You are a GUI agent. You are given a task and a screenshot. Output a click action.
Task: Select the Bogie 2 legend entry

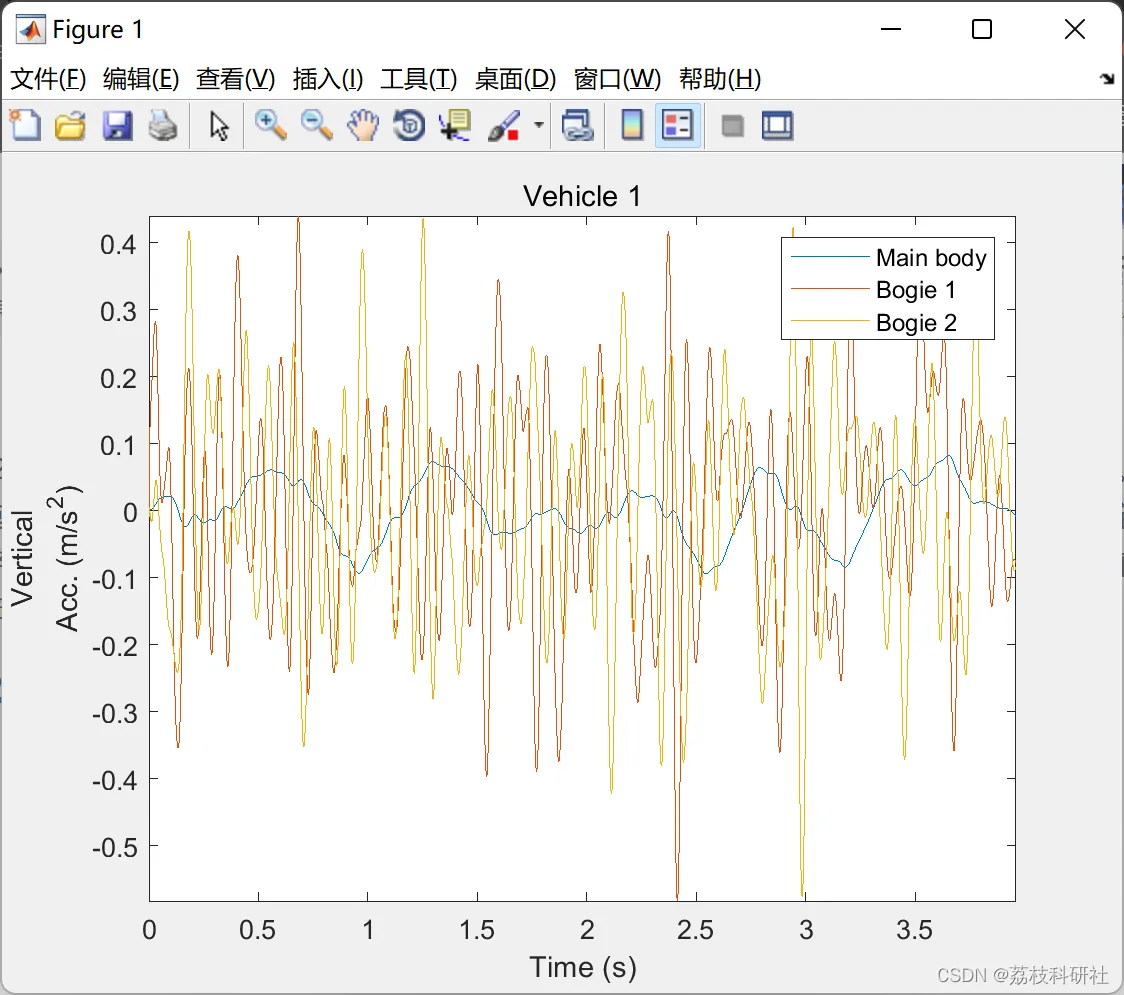(916, 323)
